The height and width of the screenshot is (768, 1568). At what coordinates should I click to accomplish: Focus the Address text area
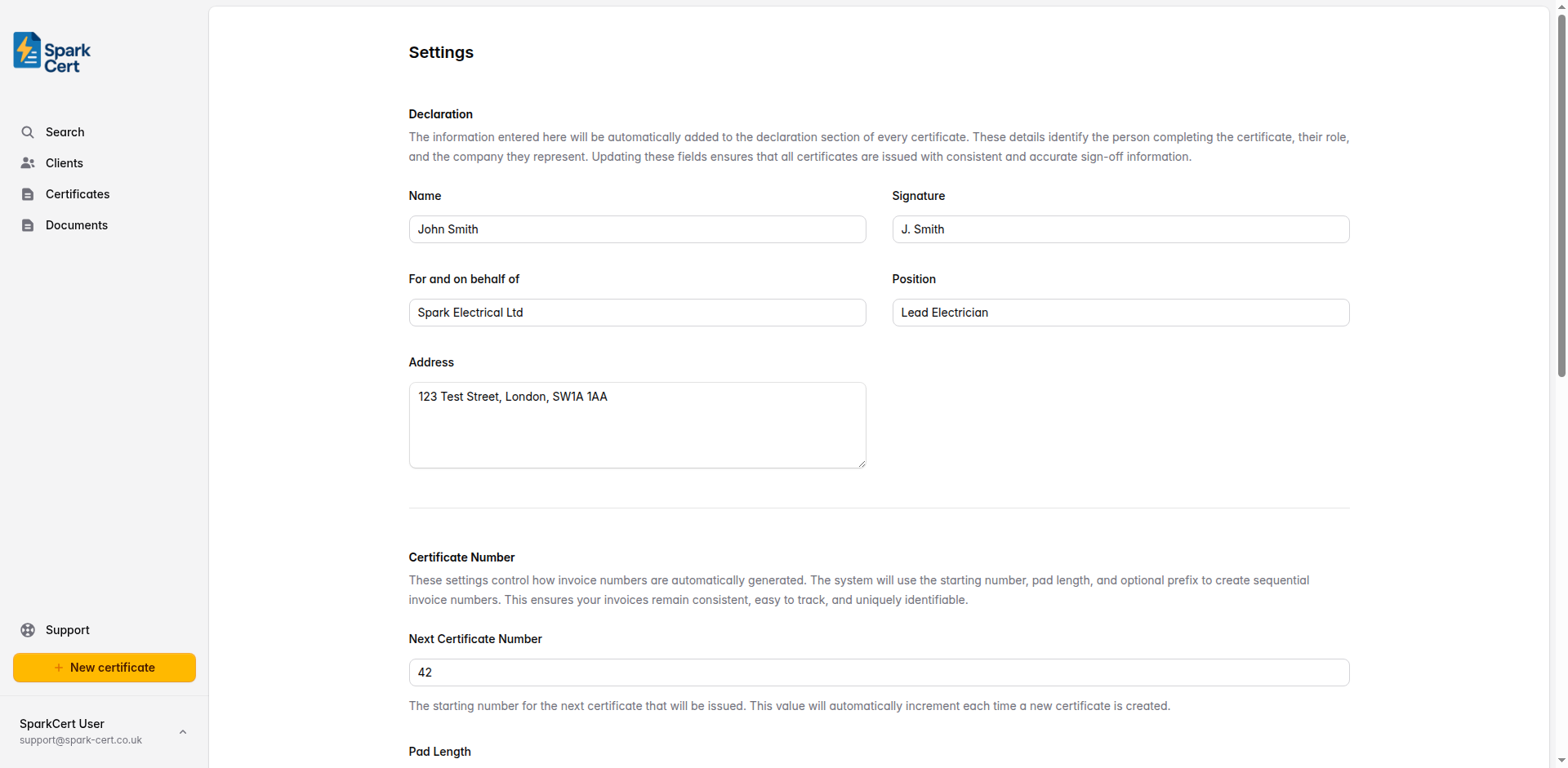(x=637, y=424)
